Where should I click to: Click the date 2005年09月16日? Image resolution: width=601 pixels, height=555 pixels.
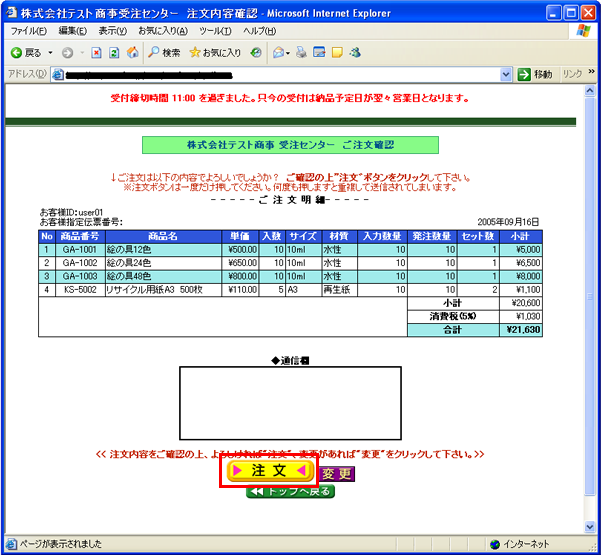[x=508, y=222]
